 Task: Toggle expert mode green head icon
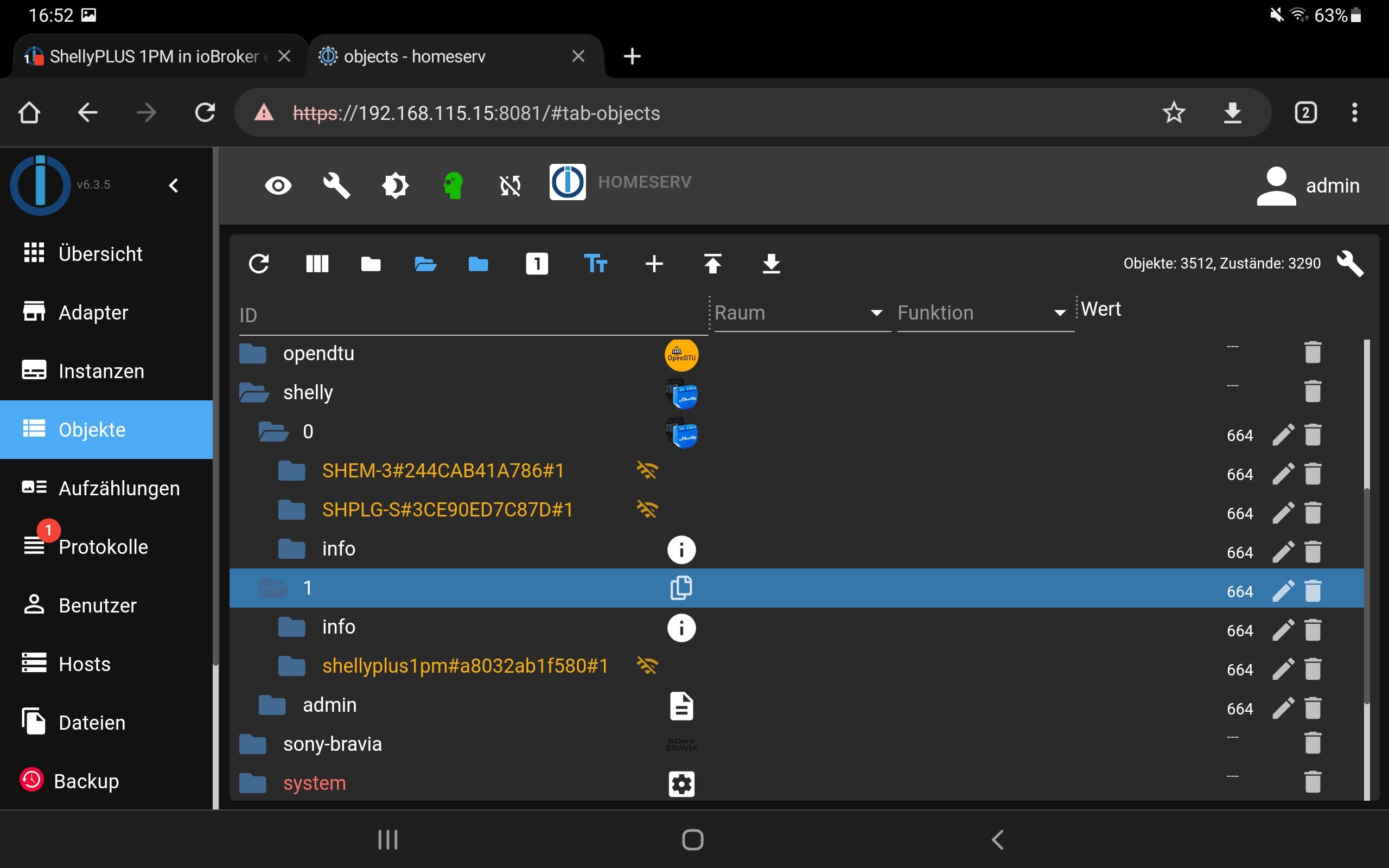(x=453, y=186)
